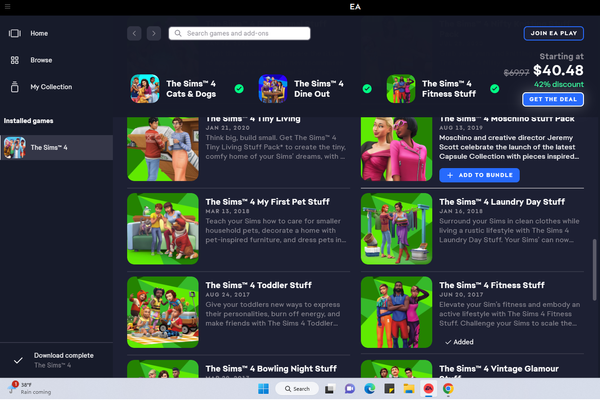600x400 pixels.
Task: Click the Cats & Dogs pack icon
Action: point(145,89)
